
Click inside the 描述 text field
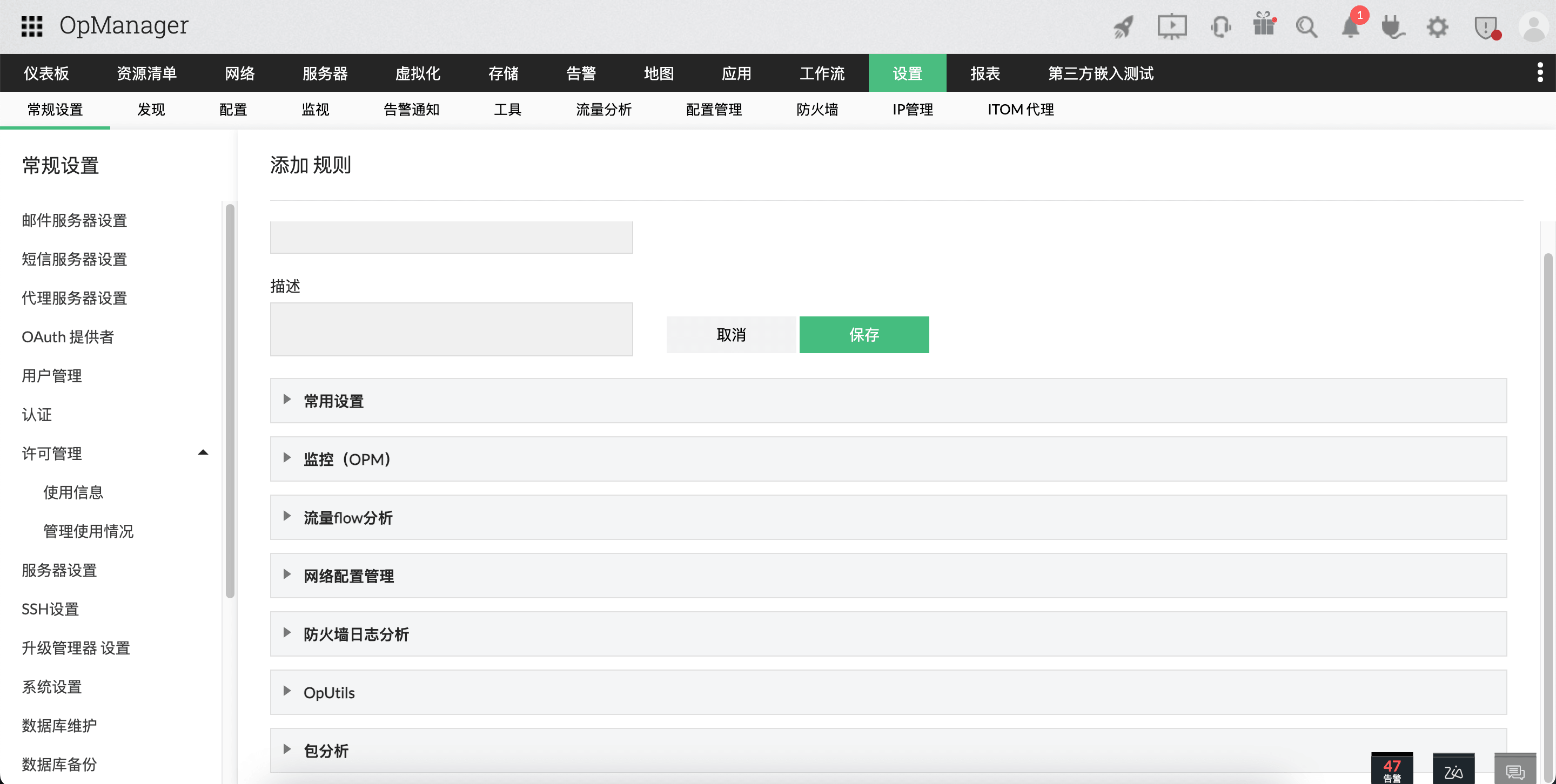(451, 329)
